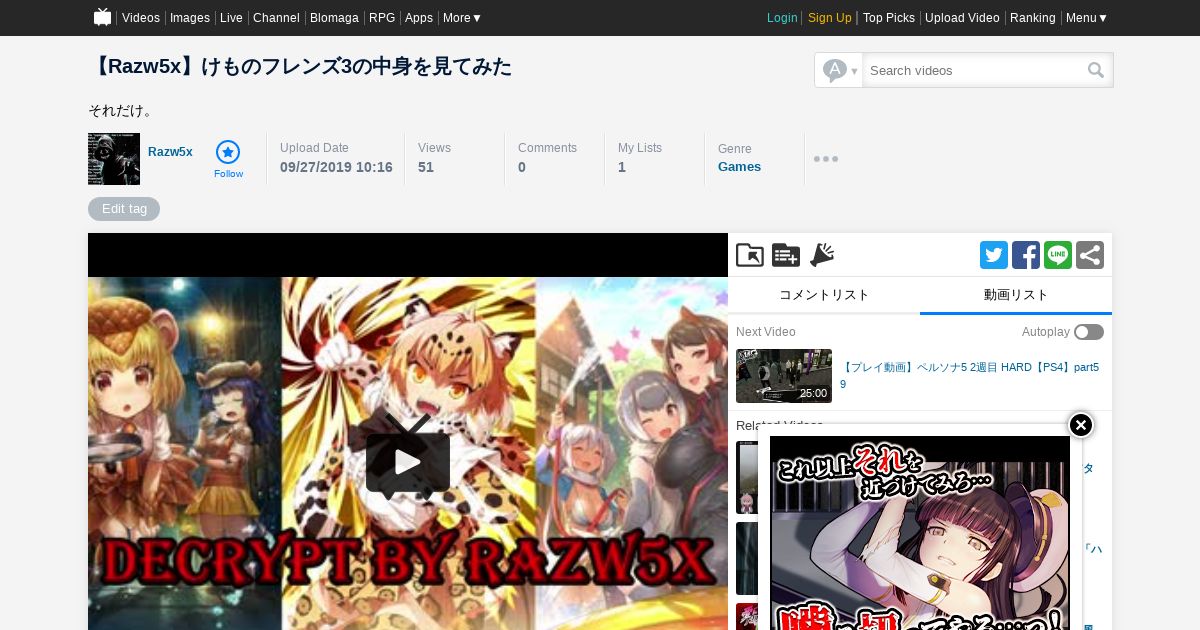Open the Channel section
Screen dimensions: 1200x630
pyautogui.click(x=276, y=18)
